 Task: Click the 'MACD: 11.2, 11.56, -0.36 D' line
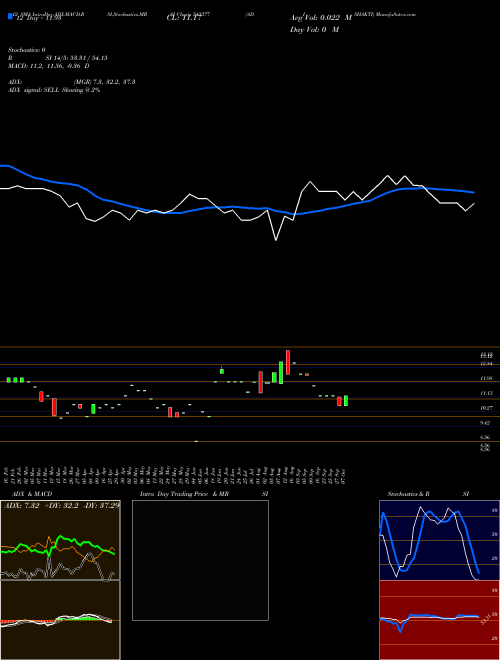(48, 66)
